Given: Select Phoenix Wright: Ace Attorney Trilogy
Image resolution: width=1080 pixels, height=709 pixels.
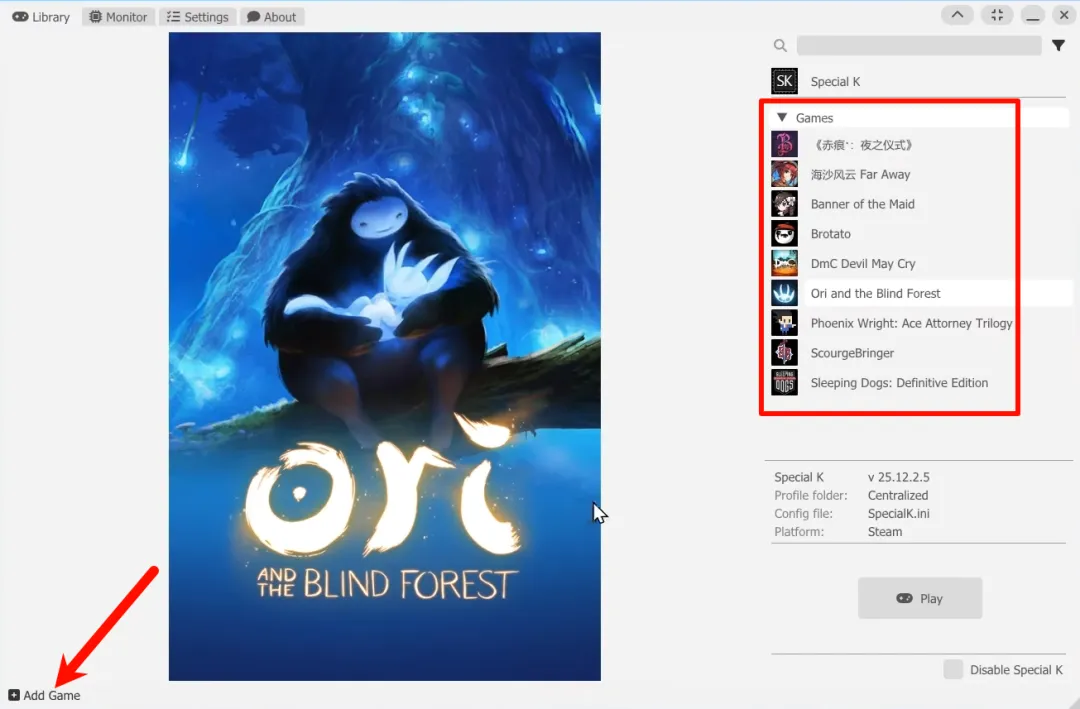Looking at the screenshot, I should coord(911,323).
